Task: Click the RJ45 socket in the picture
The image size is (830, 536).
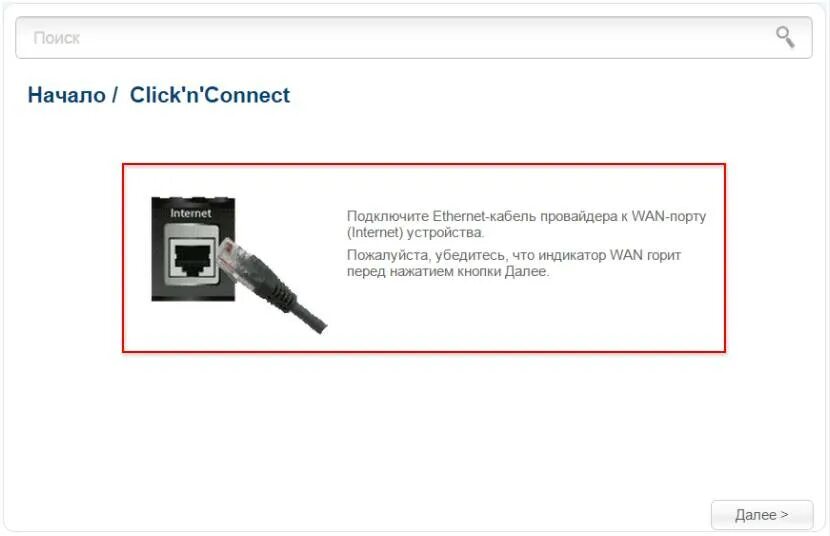Action: coord(192,257)
